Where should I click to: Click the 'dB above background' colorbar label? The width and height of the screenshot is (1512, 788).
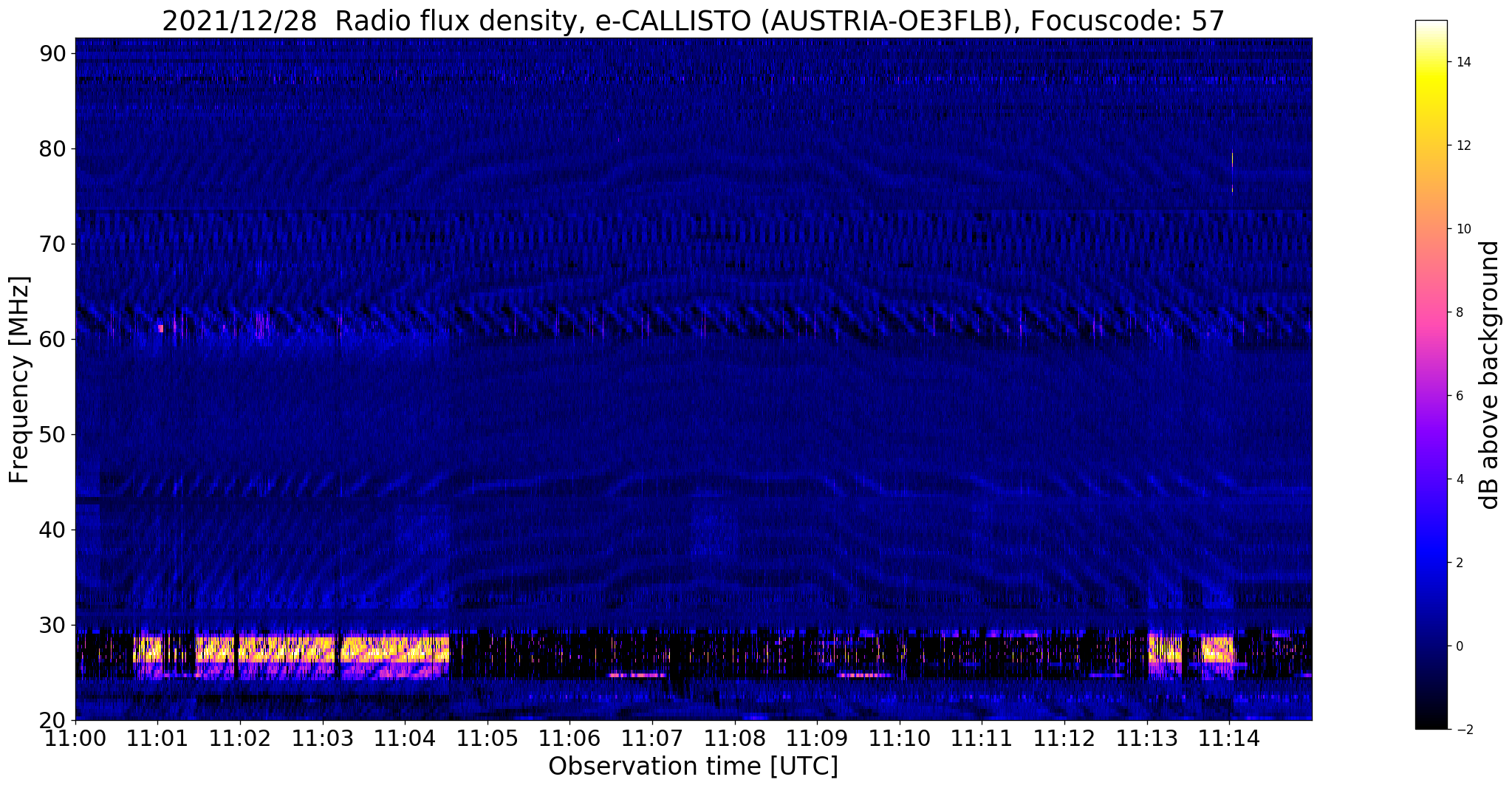click(x=1489, y=375)
